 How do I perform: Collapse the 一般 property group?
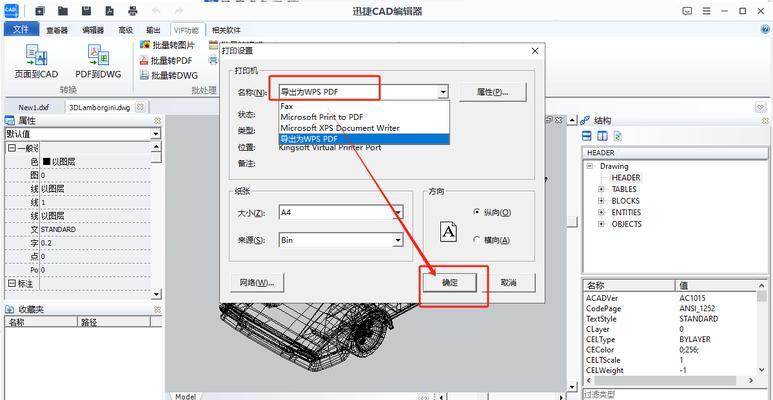click(11, 147)
